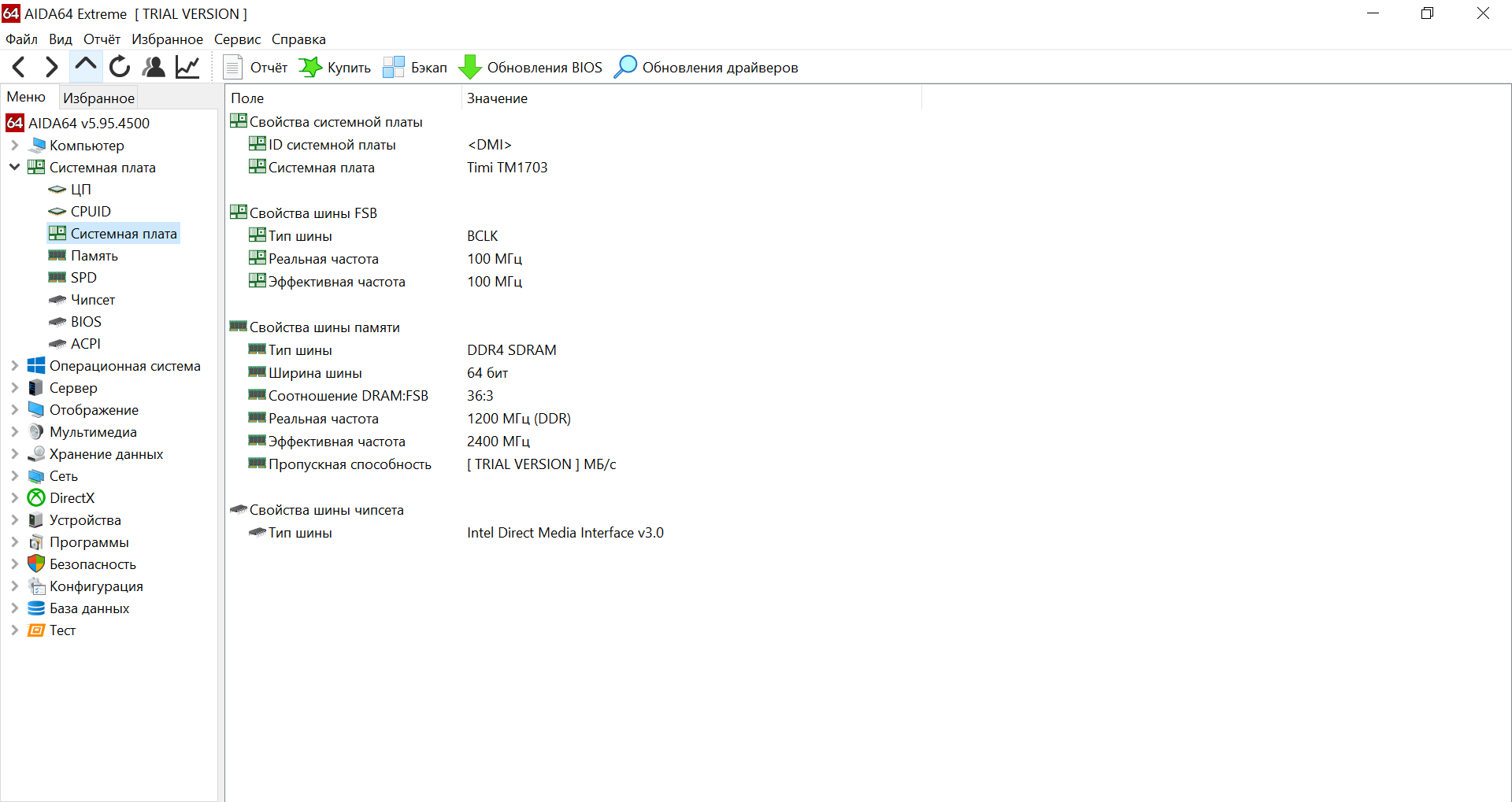Refresh the page with the circular arrow icon
The width and height of the screenshot is (1512, 802).
120,68
